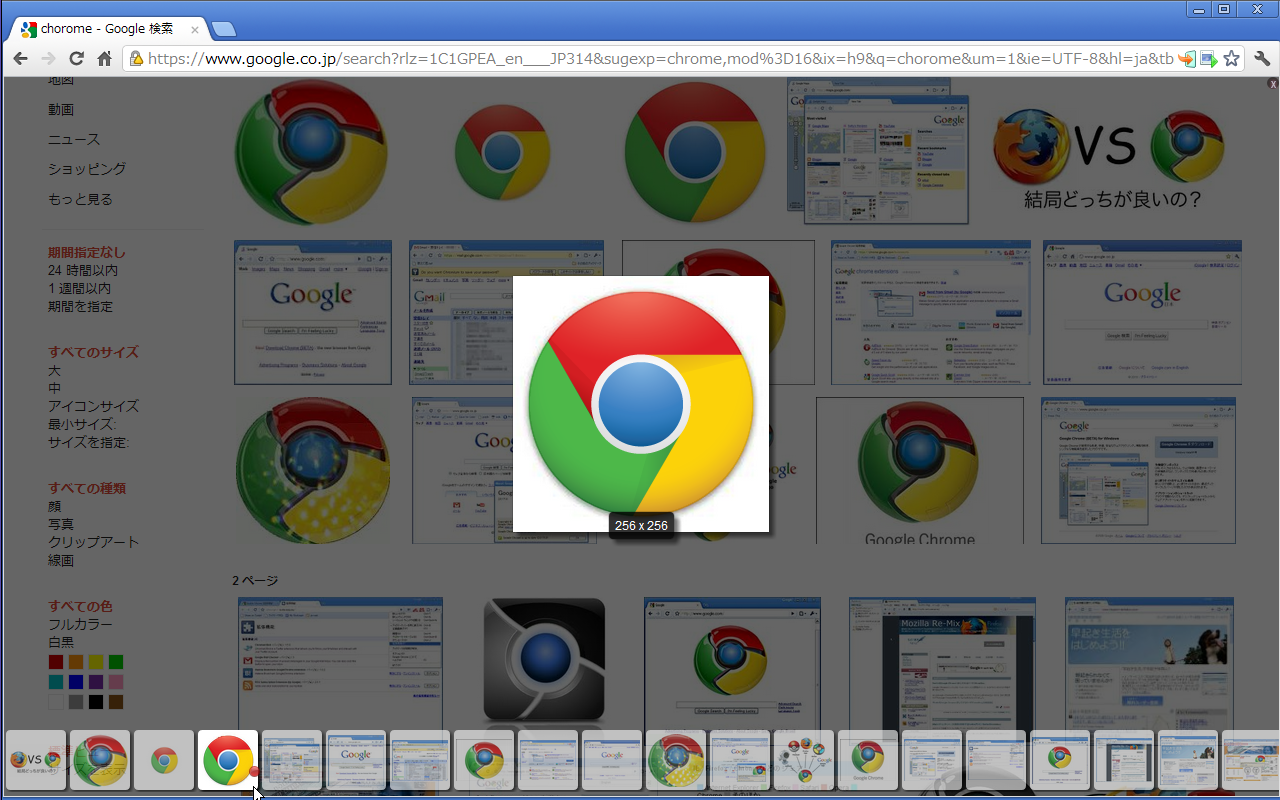This screenshot has height=800, width=1280.
Task: Select the 'Google Chrome' labeled filmstrip thumbnail
Action: 868,760
